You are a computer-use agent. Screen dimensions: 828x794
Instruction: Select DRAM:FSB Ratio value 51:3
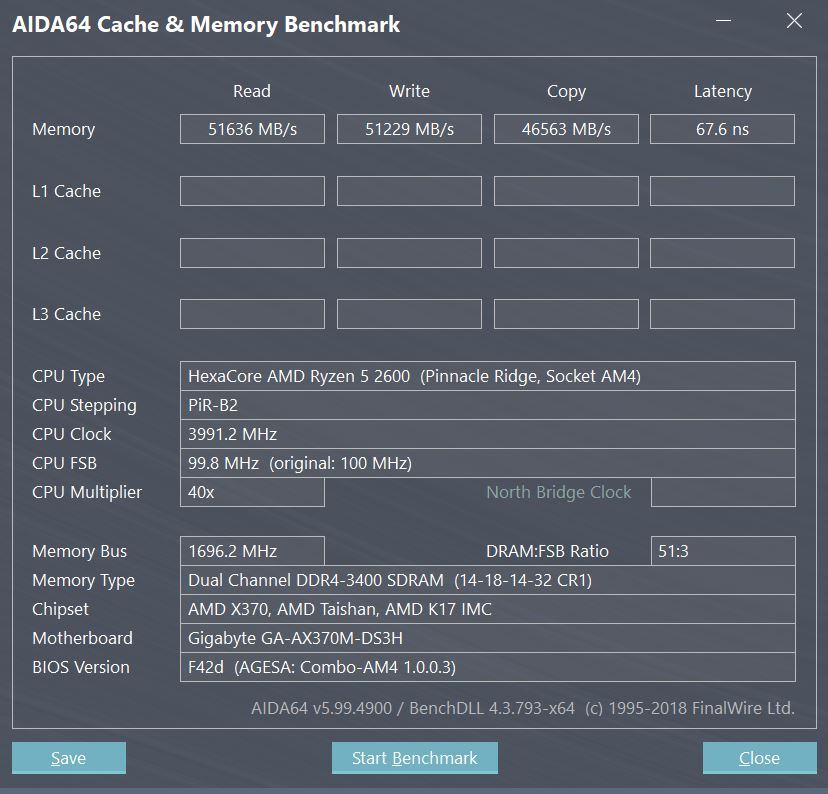click(723, 551)
